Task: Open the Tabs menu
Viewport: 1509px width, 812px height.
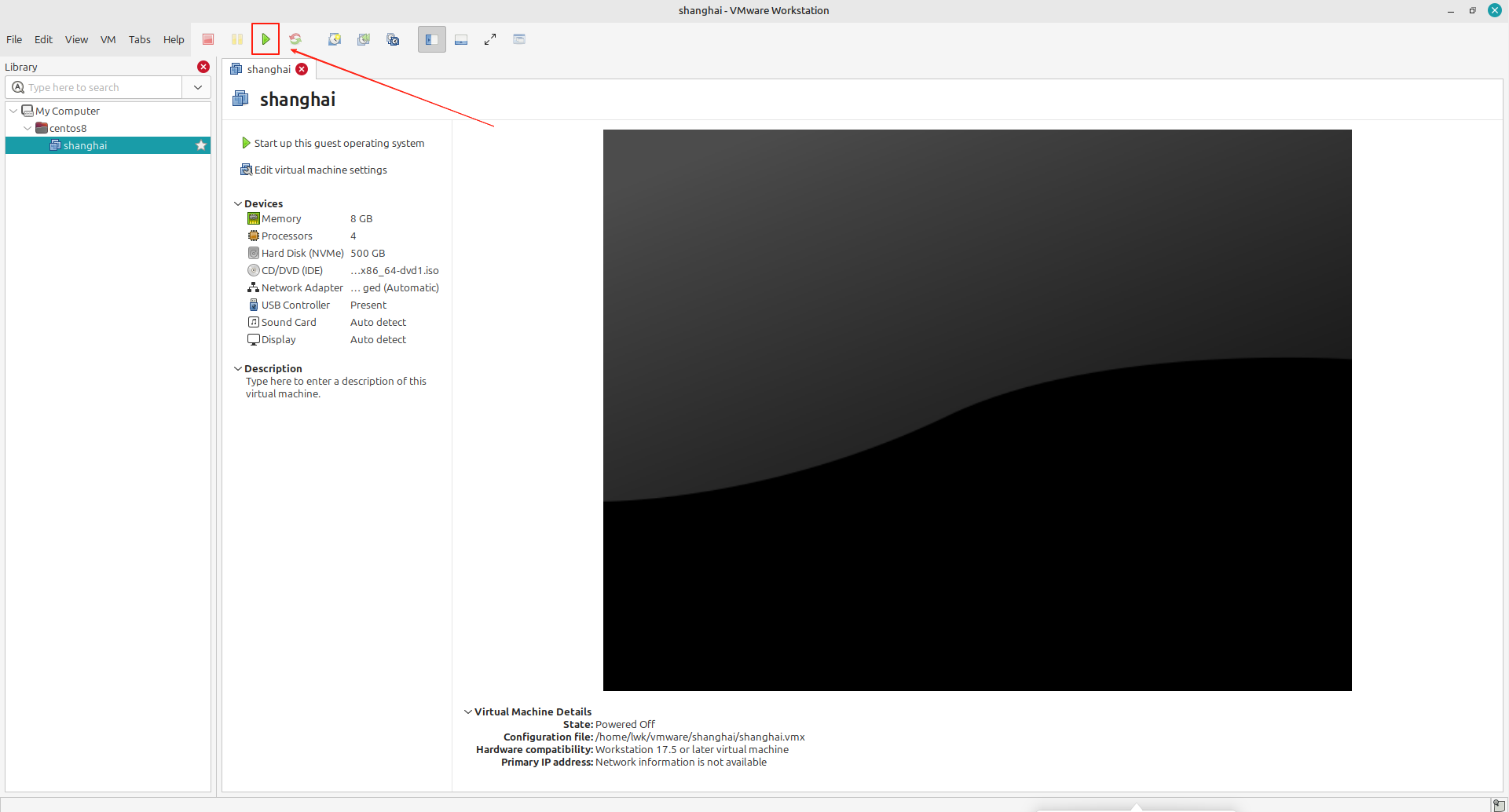Action: coord(140,39)
